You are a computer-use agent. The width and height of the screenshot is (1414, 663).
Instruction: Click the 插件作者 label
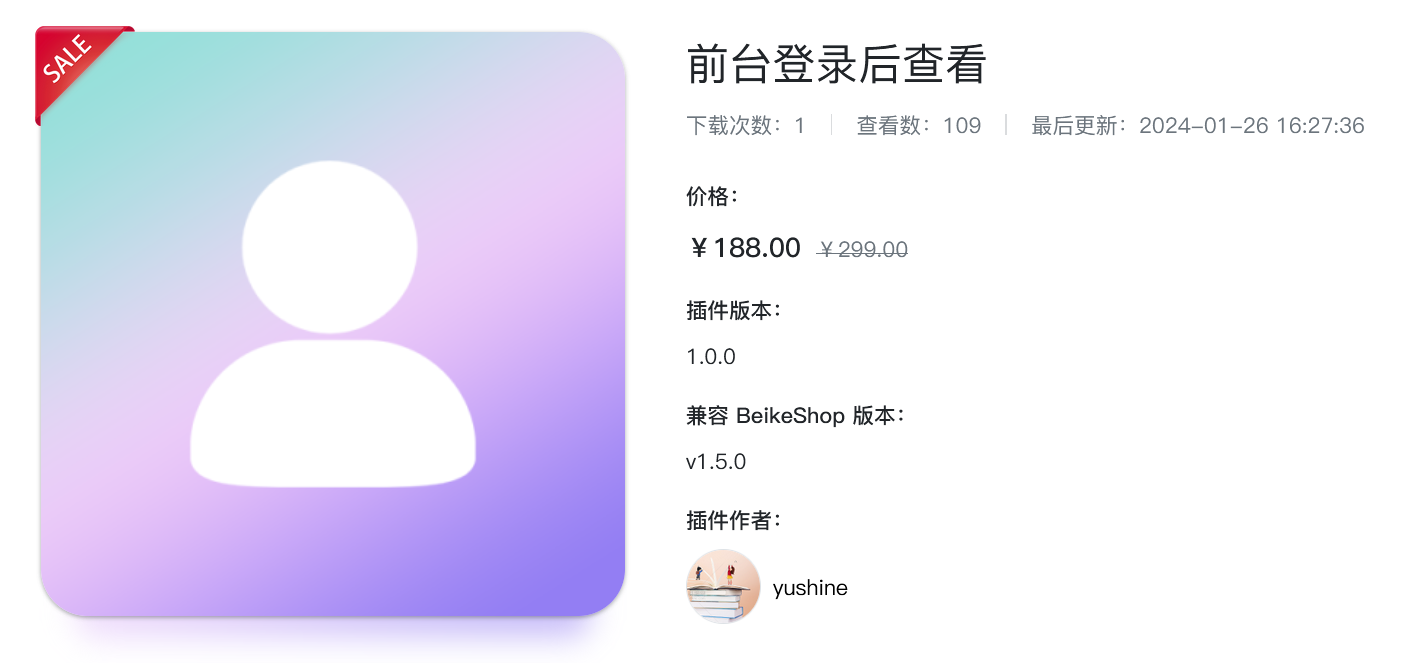733,521
